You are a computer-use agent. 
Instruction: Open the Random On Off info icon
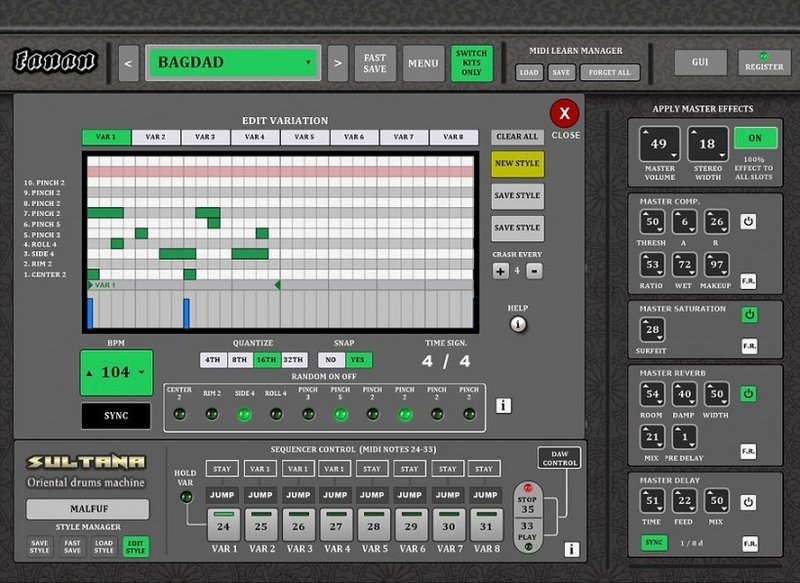504,405
